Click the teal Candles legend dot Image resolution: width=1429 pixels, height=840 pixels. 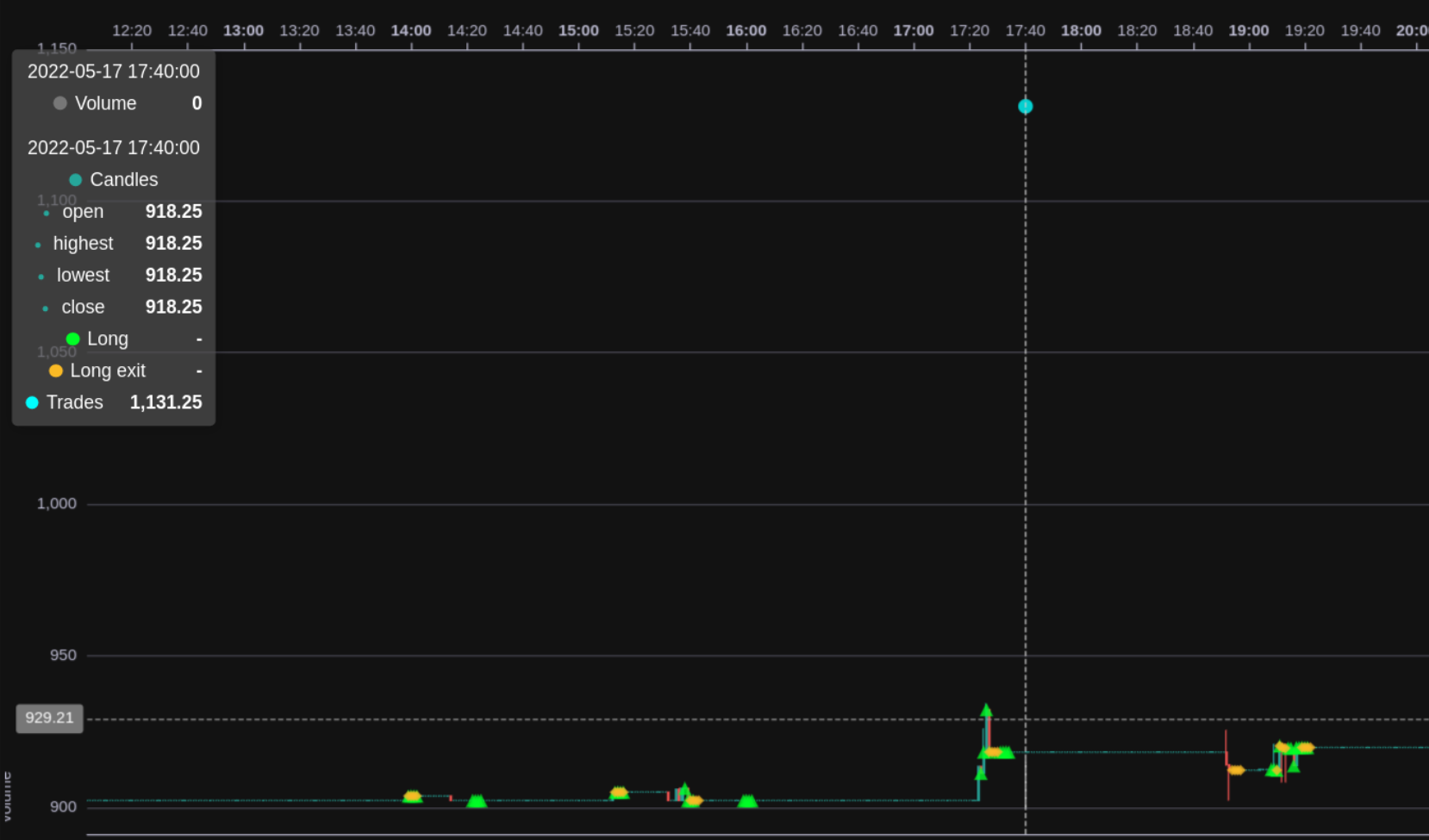[x=74, y=179]
